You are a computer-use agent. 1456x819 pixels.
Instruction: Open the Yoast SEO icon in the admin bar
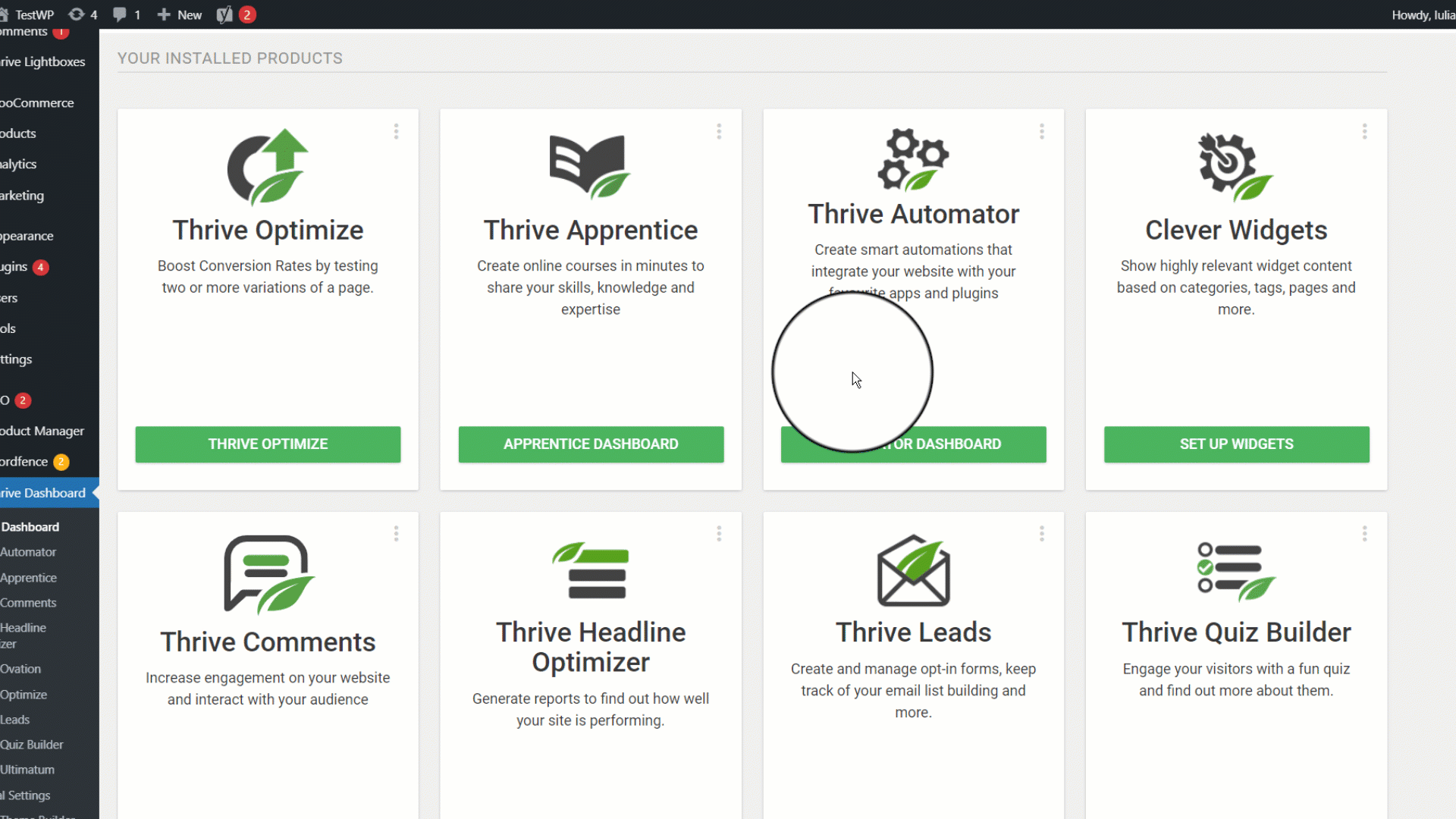224,14
